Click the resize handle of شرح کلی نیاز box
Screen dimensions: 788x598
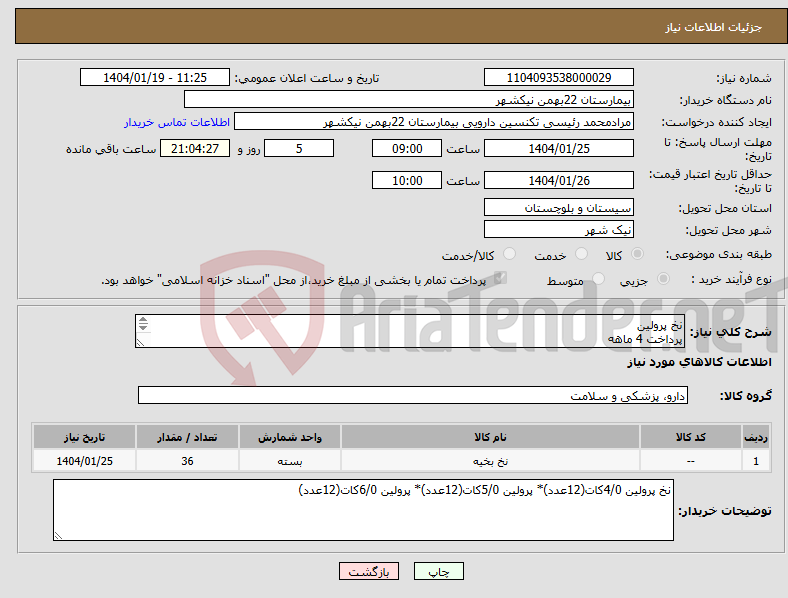pyautogui.click(x=140, y=342)
